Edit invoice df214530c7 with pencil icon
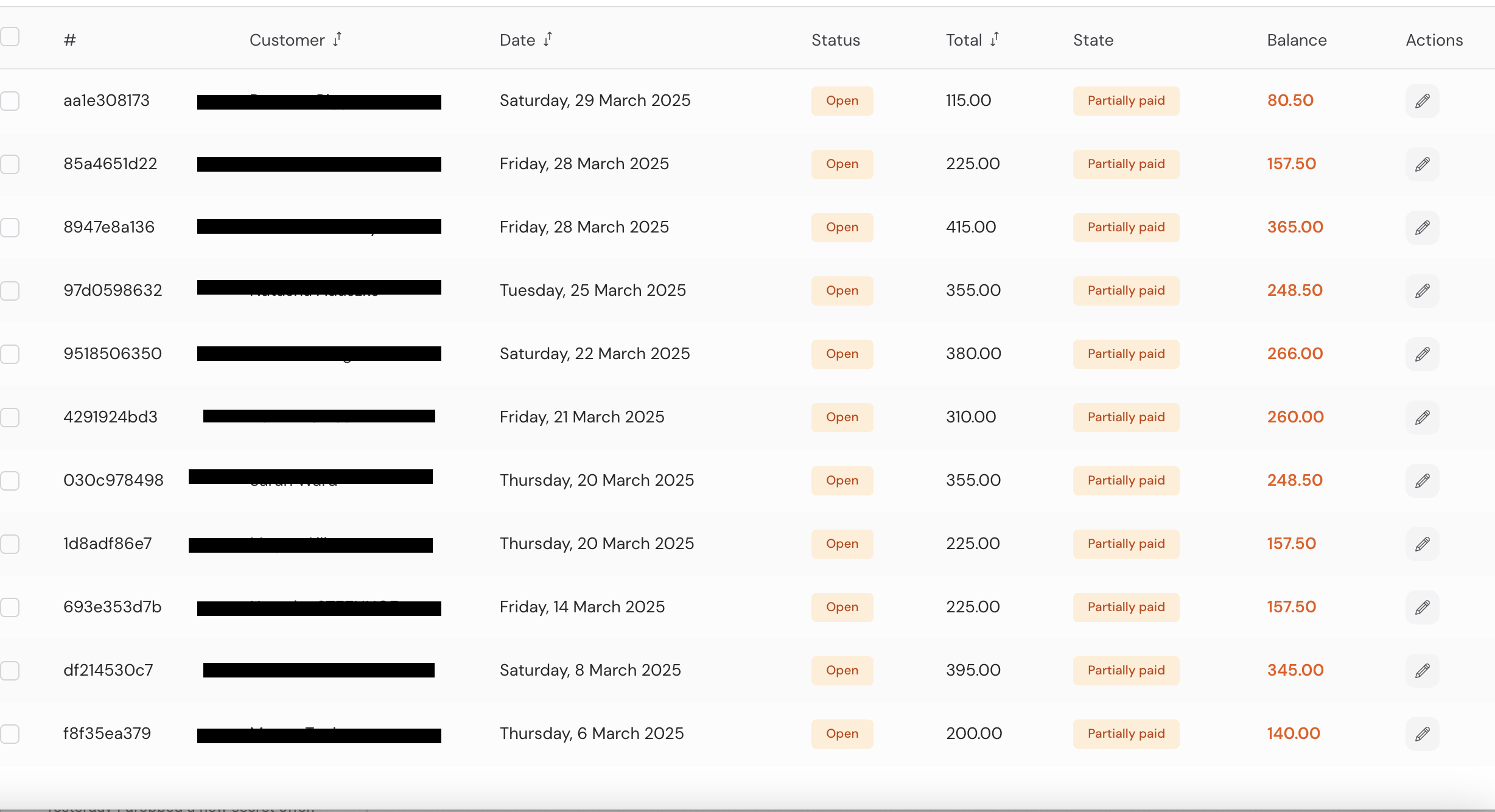The height and width of the screenshot is (812, 1495). point(1422,671)
